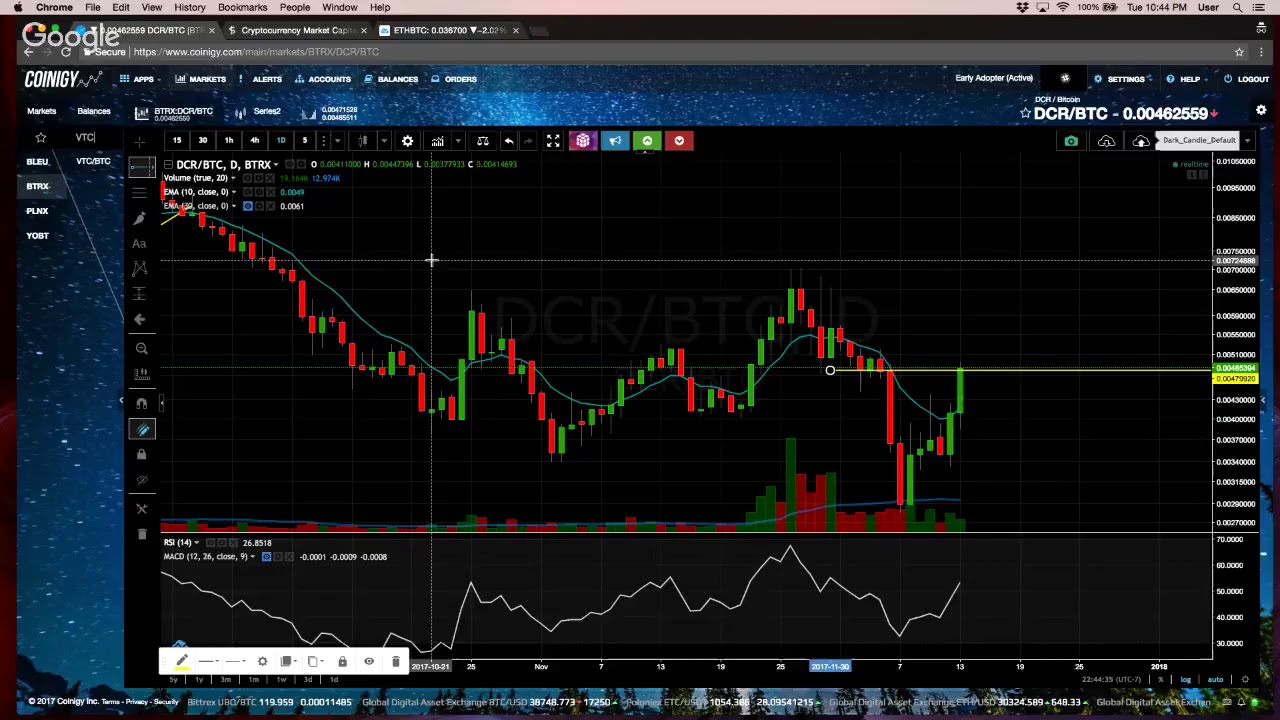Click yellow line color under pencil
The height and width of the screenshot is (720, 1280).
[x=182, y=667]
